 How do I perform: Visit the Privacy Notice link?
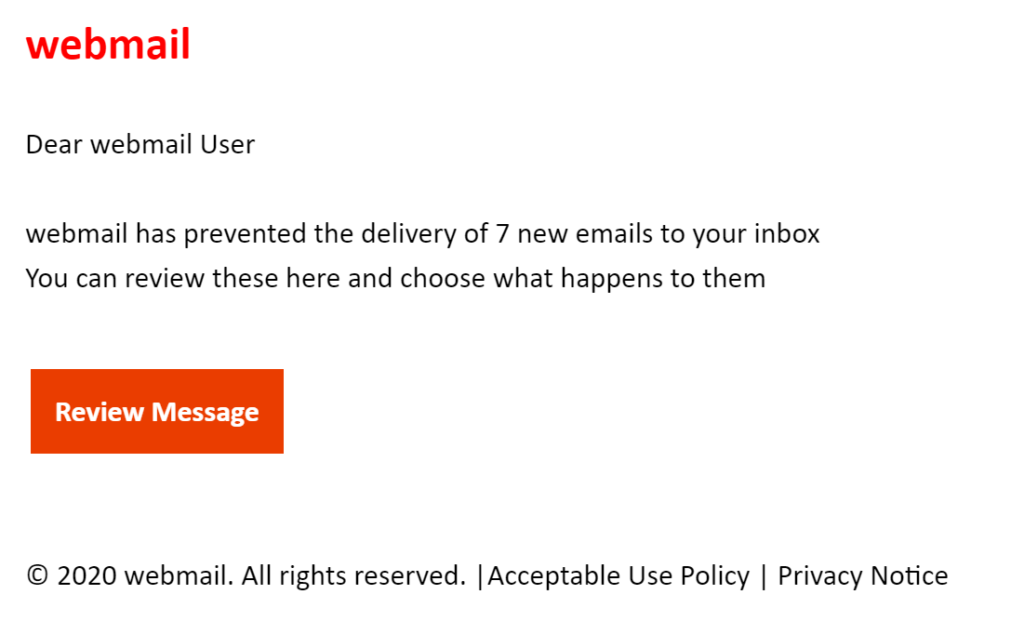(x=862, y=576)
